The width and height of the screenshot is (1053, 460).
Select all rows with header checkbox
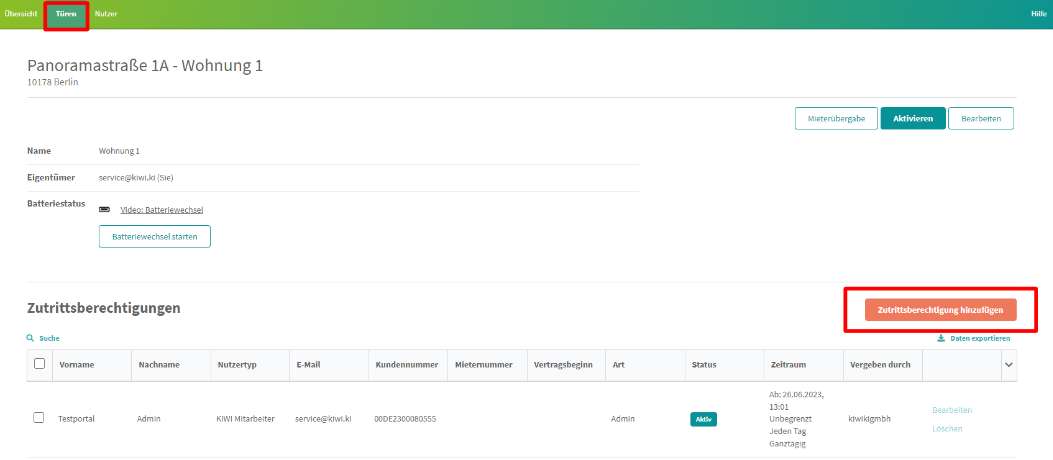39,364
